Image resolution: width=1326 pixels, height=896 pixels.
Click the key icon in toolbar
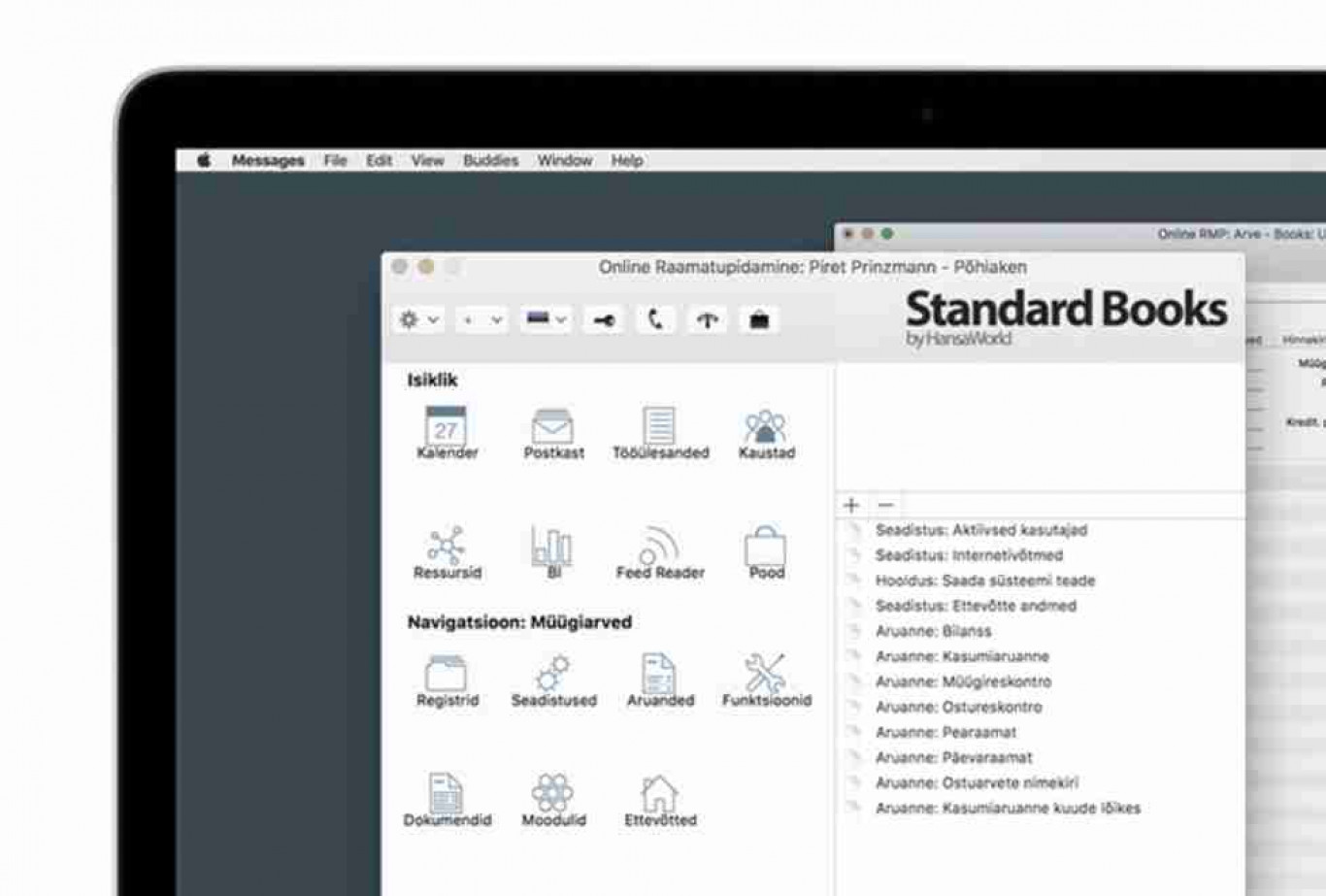[604, 320]
